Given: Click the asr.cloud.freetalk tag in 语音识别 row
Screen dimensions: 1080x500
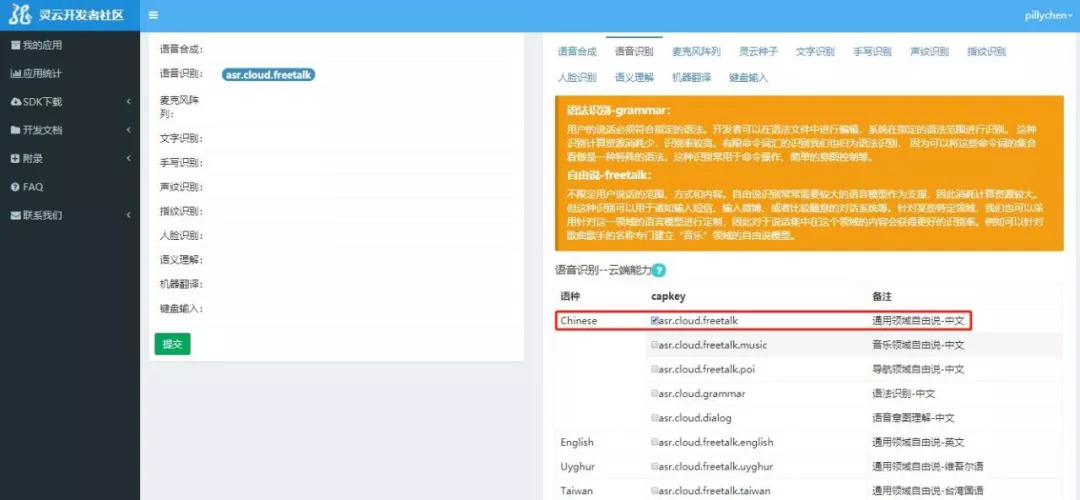Looking at the screenshot, I should point(269,75).
